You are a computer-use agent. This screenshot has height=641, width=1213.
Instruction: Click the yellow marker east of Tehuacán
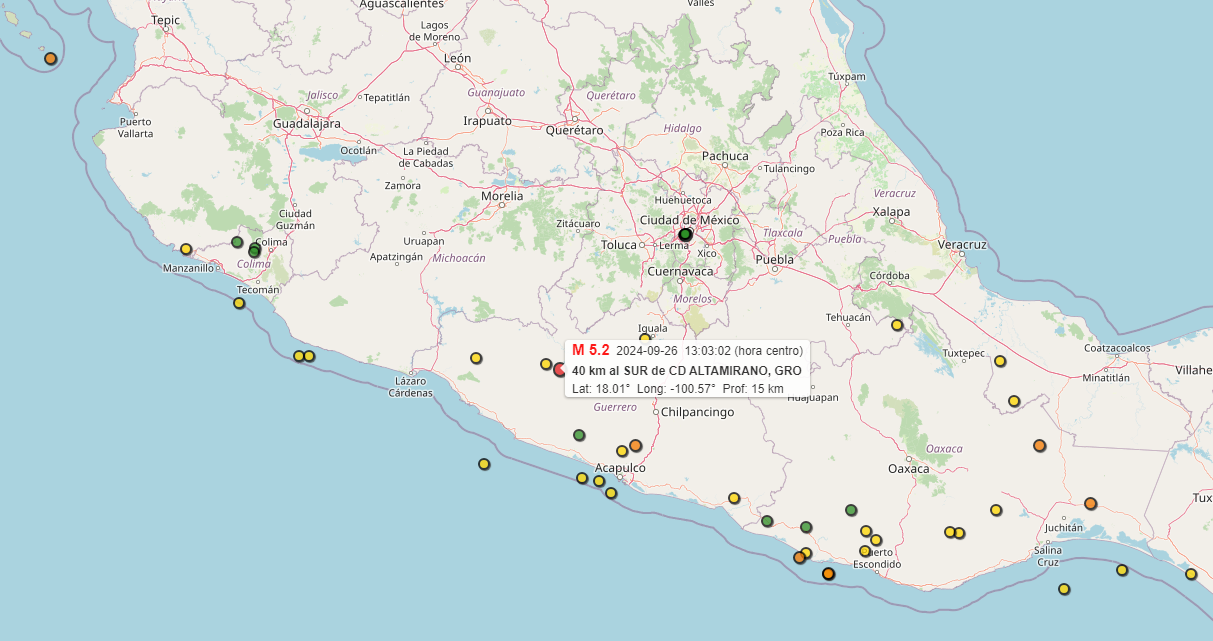click(897, 325)
